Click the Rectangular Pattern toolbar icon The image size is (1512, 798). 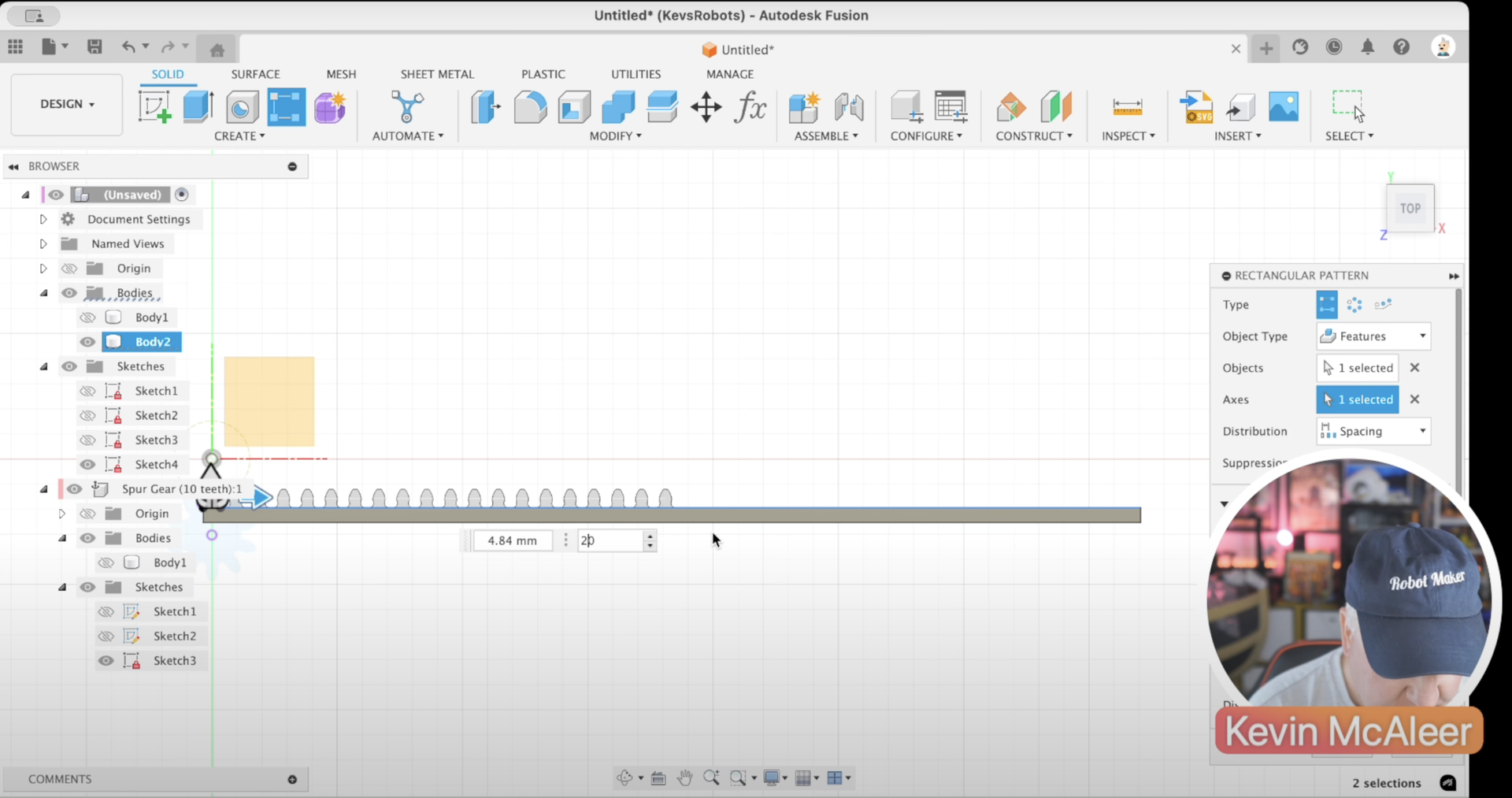[286, 107]
